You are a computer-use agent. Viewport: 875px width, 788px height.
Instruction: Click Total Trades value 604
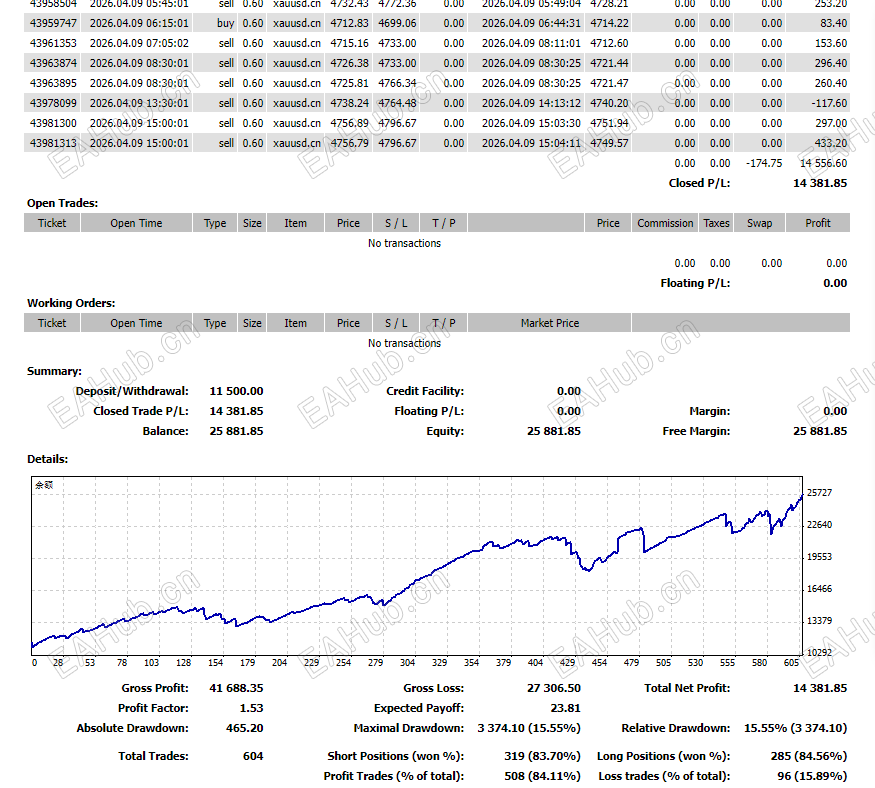pyautogui.click(x=253, y=756)
